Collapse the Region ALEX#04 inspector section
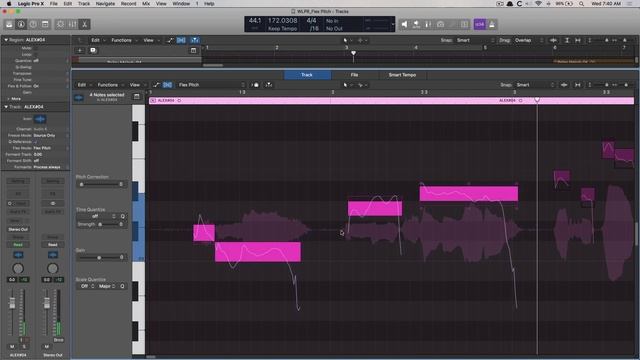This screenshot has height=360, width=640. tap(6, 40)
